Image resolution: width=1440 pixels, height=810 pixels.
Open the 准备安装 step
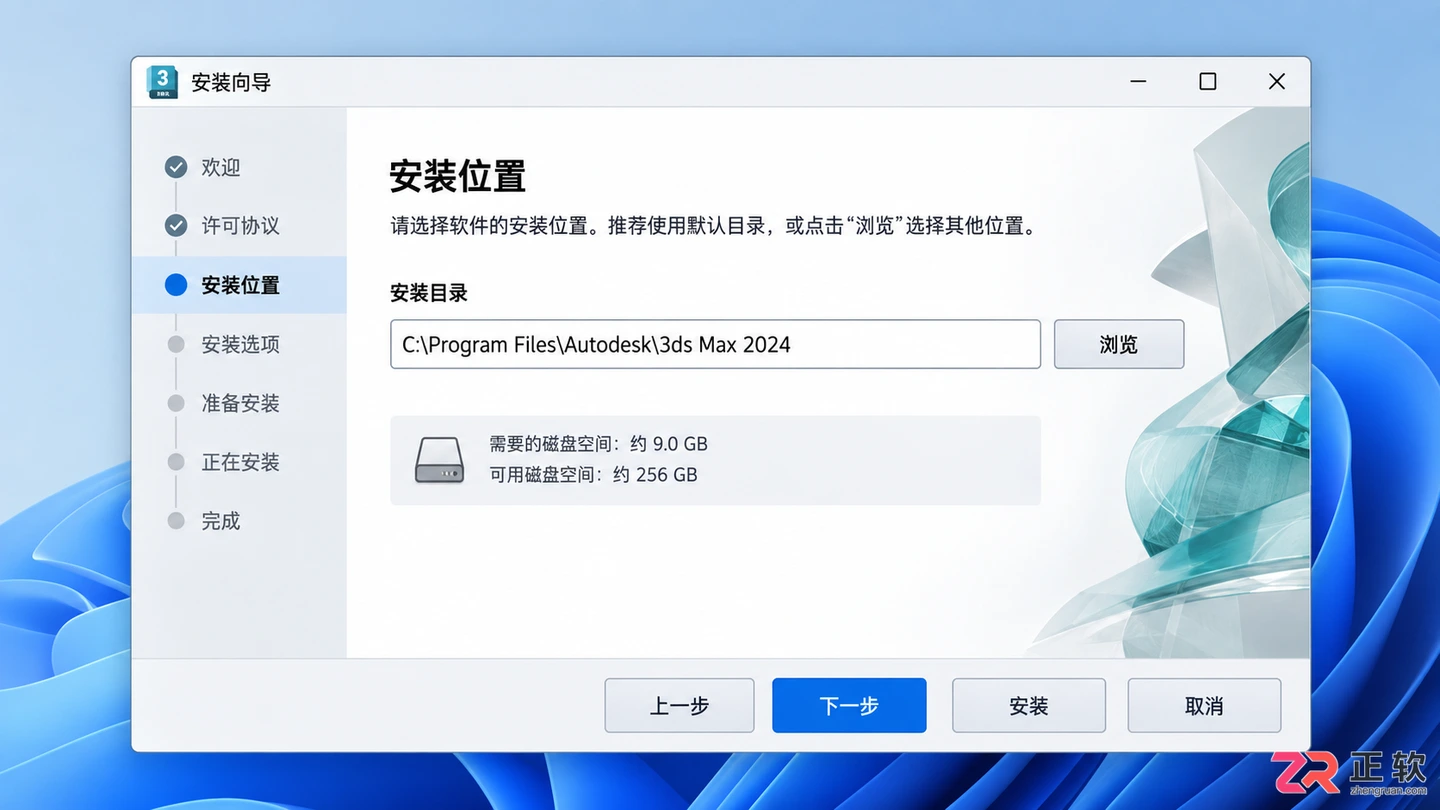tap(240, 403)
